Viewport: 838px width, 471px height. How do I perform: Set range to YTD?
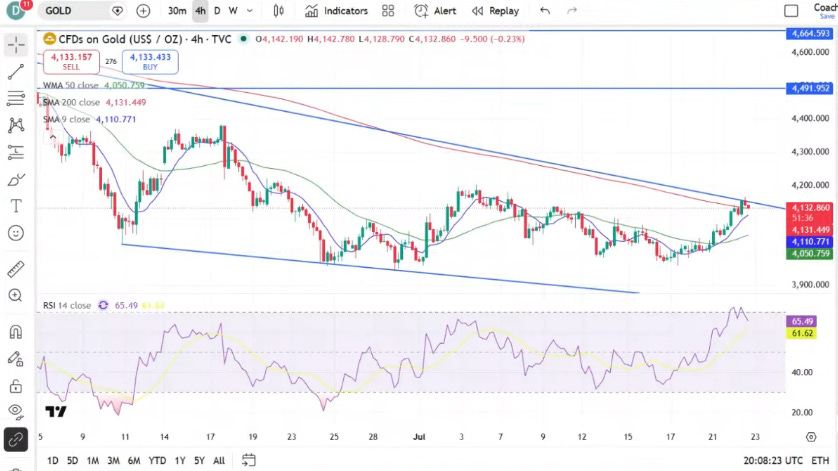coord(157,460)
